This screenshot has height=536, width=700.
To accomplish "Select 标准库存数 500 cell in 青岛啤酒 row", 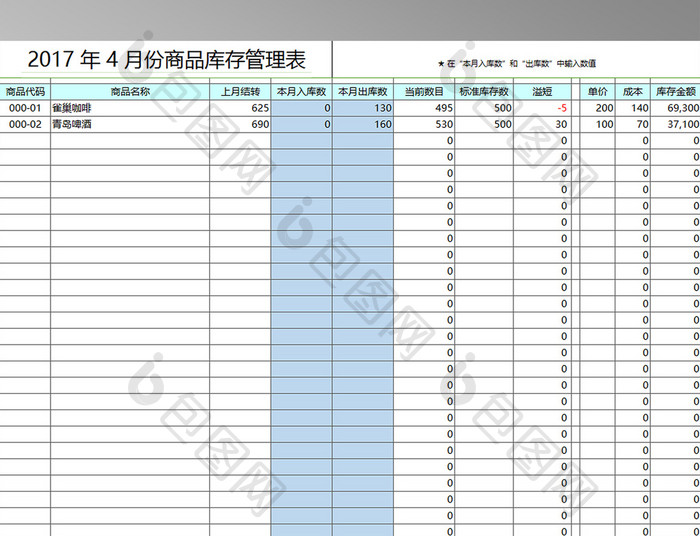I will 484,125.
